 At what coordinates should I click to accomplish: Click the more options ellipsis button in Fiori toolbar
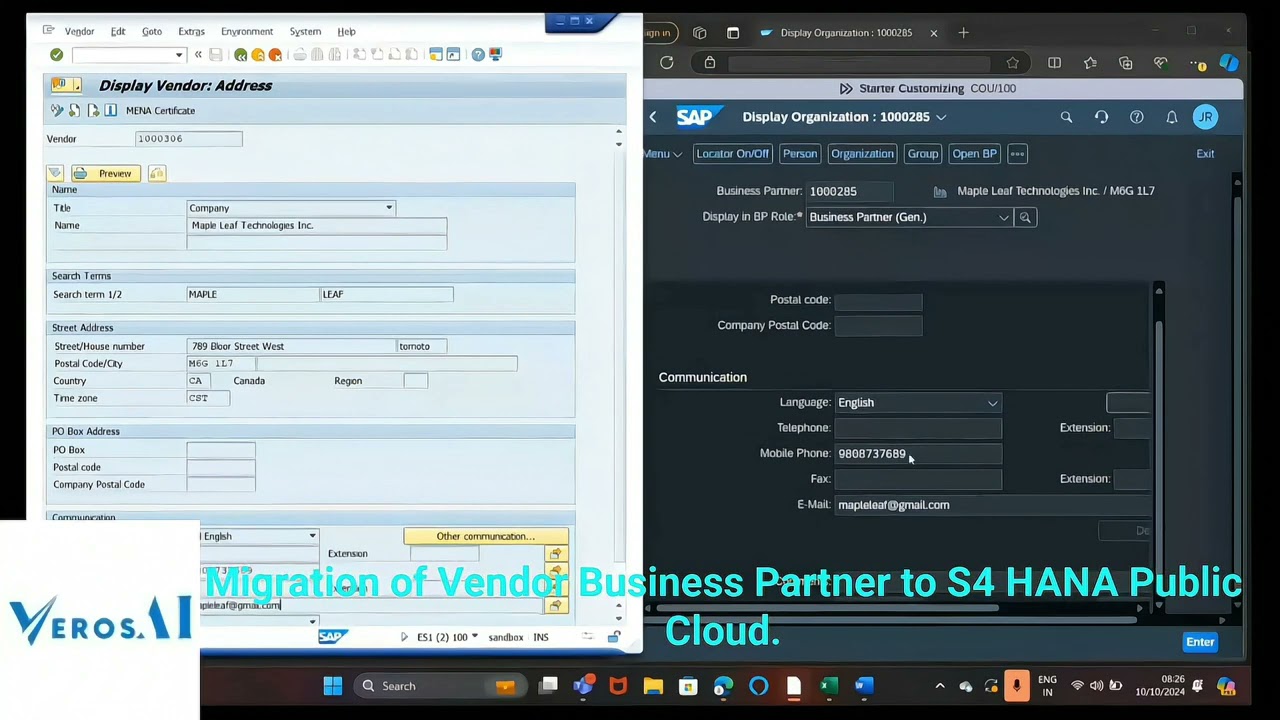point(1017,154)
